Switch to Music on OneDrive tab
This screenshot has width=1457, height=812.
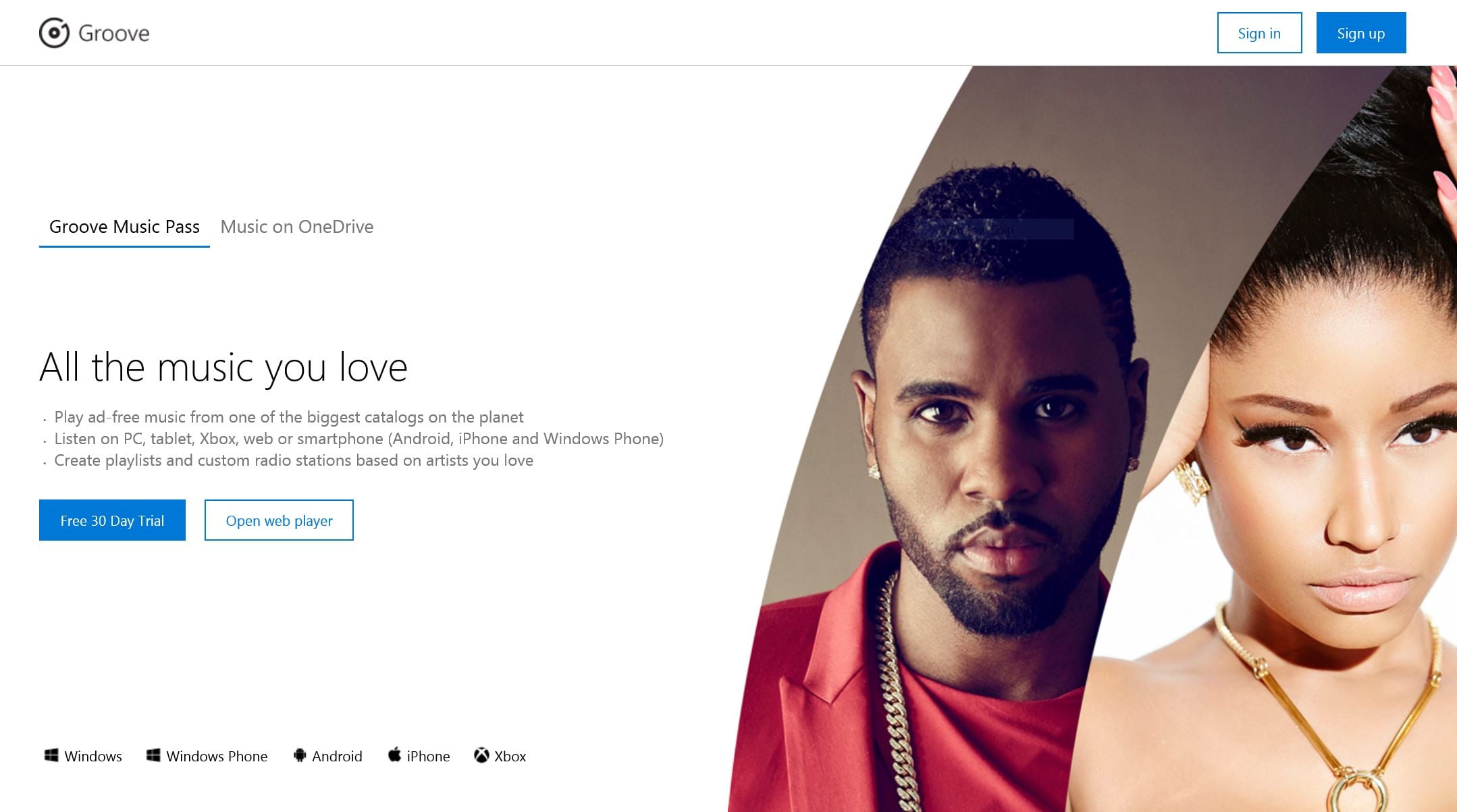[297, 227]
